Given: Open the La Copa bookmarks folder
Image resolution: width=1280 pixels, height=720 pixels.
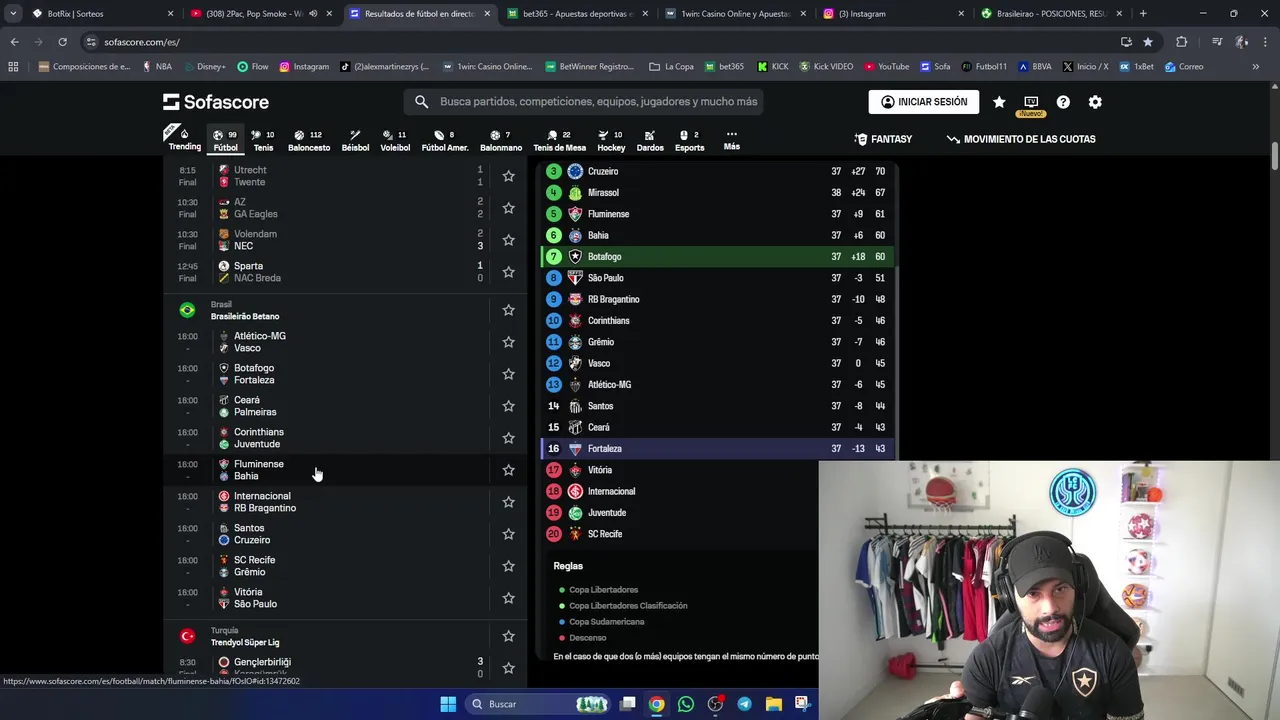Looking at the screenshot, I should coord(671,67).
